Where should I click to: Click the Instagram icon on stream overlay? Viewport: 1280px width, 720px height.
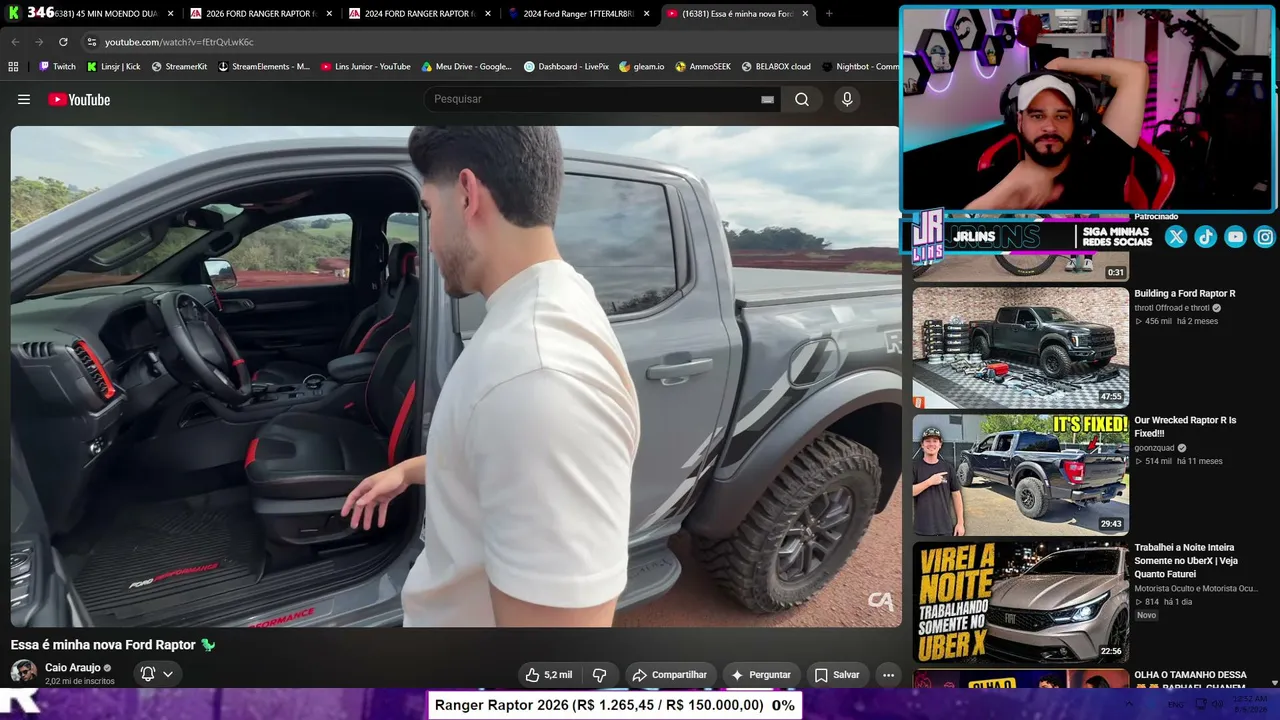[1265, 237]
